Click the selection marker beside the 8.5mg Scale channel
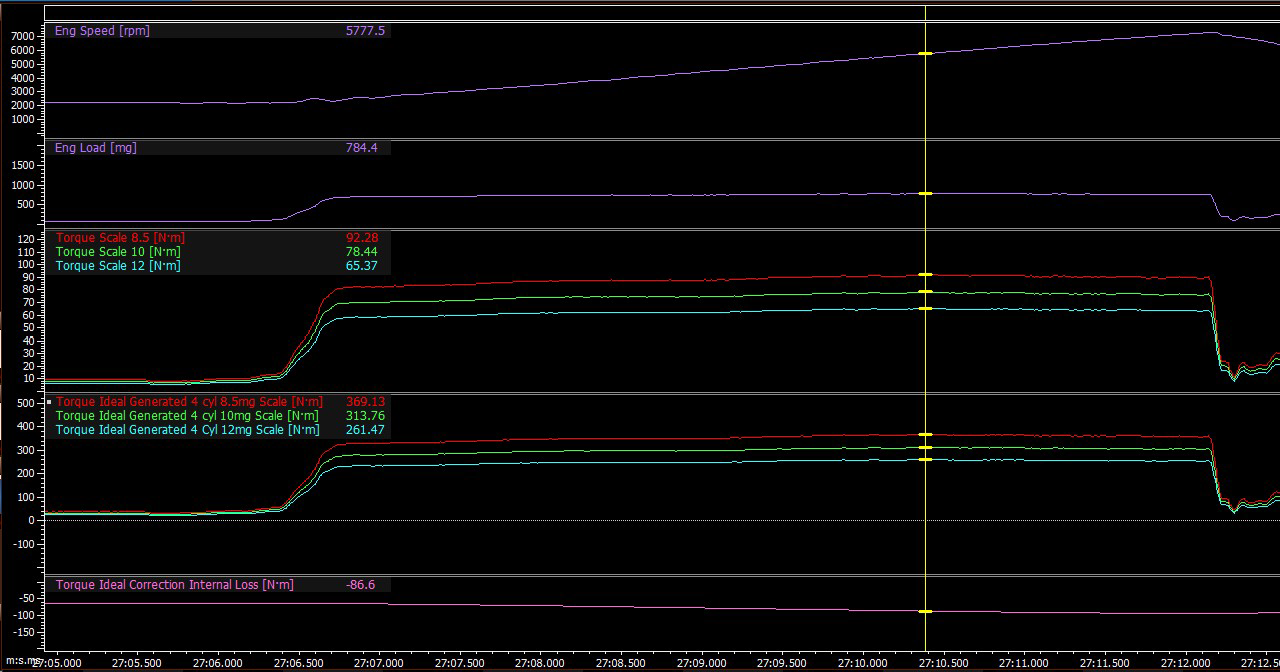Image resolution: width=1280 pixels, height=672 pixels. 48,402
